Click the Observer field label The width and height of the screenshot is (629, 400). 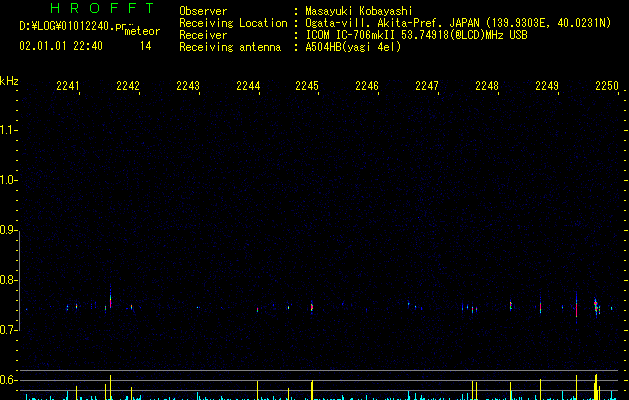(203, 11)
